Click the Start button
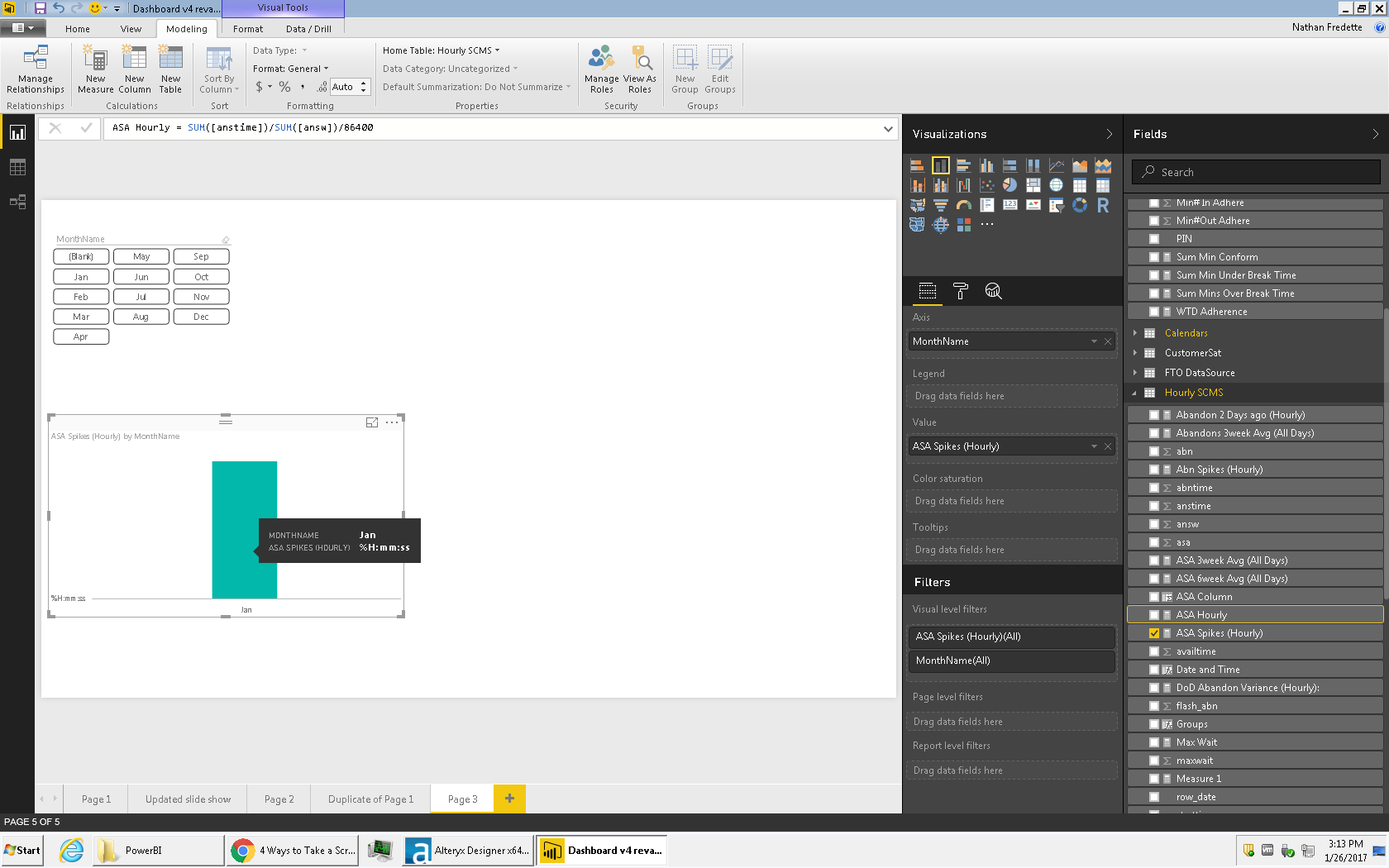Image resolution: width=1389 pixels, height=868 pixels. (22, 850)
